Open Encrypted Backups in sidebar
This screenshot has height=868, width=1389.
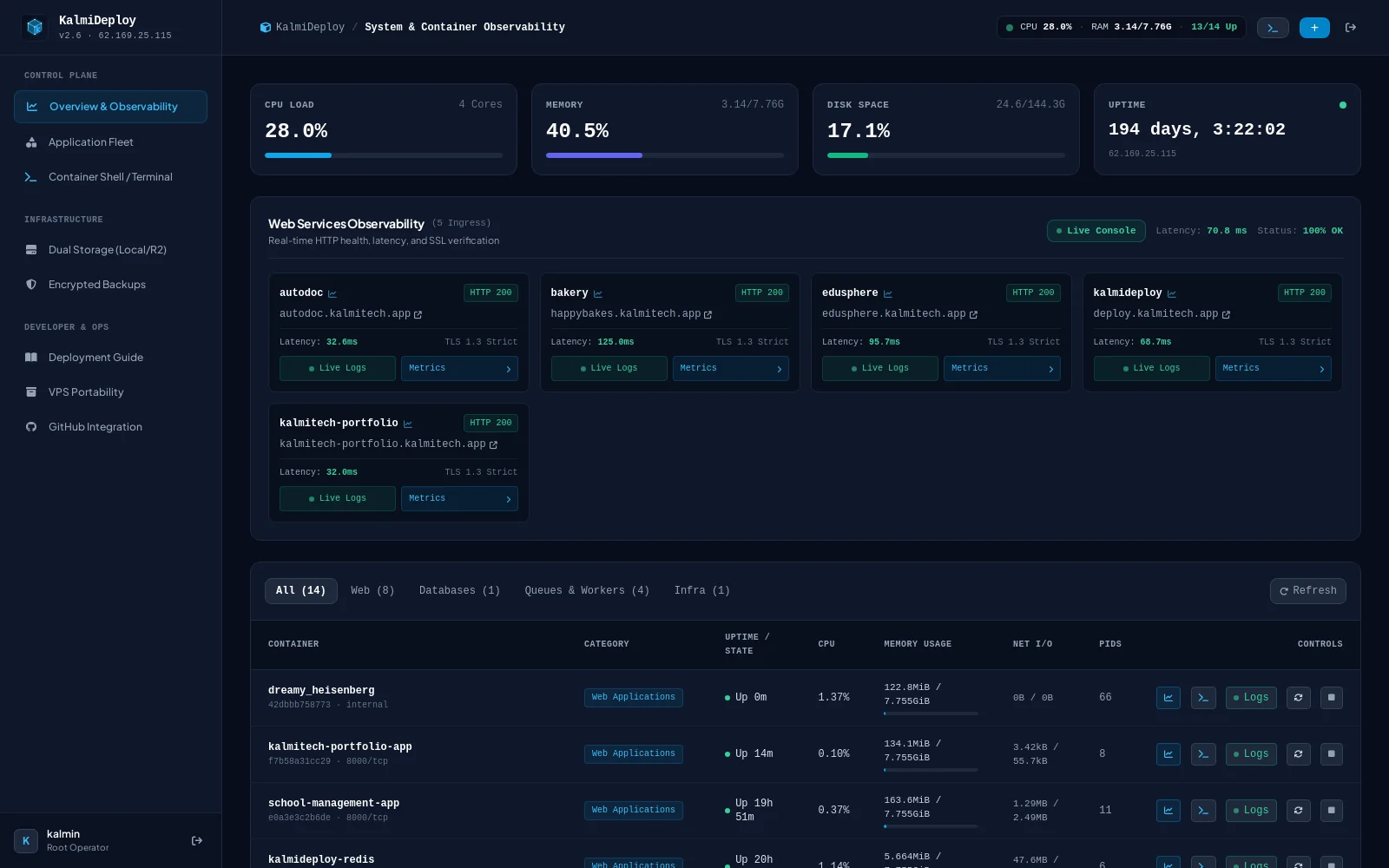coord(110,285)
